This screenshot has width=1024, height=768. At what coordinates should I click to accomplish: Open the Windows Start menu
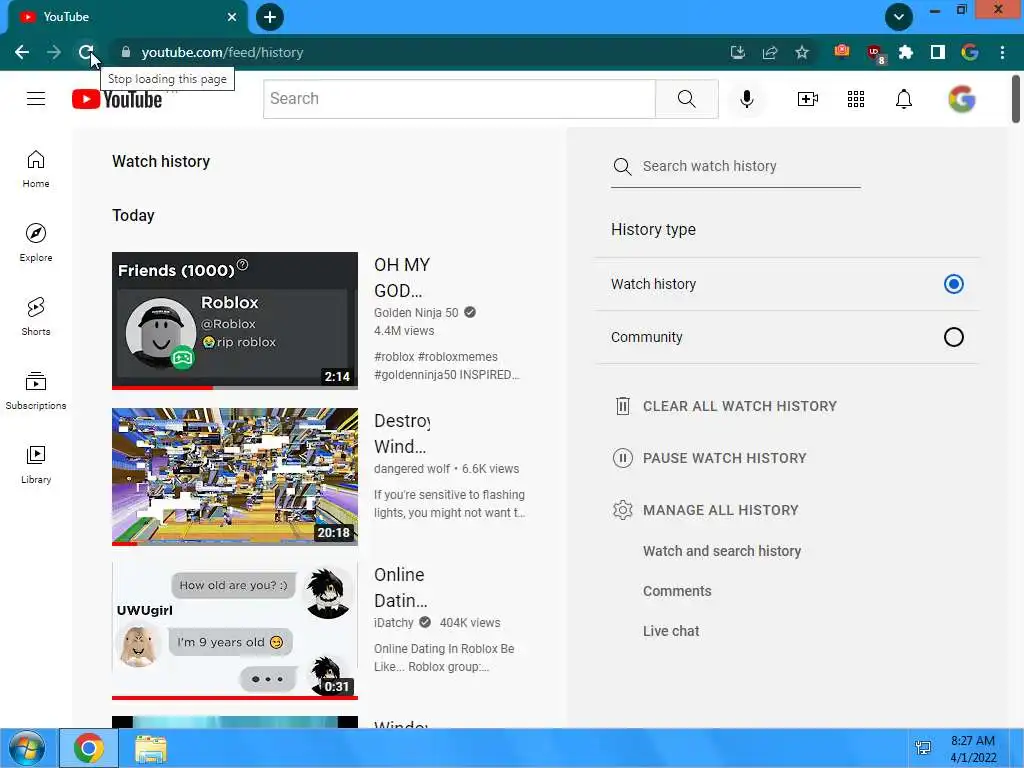point(27,748)
